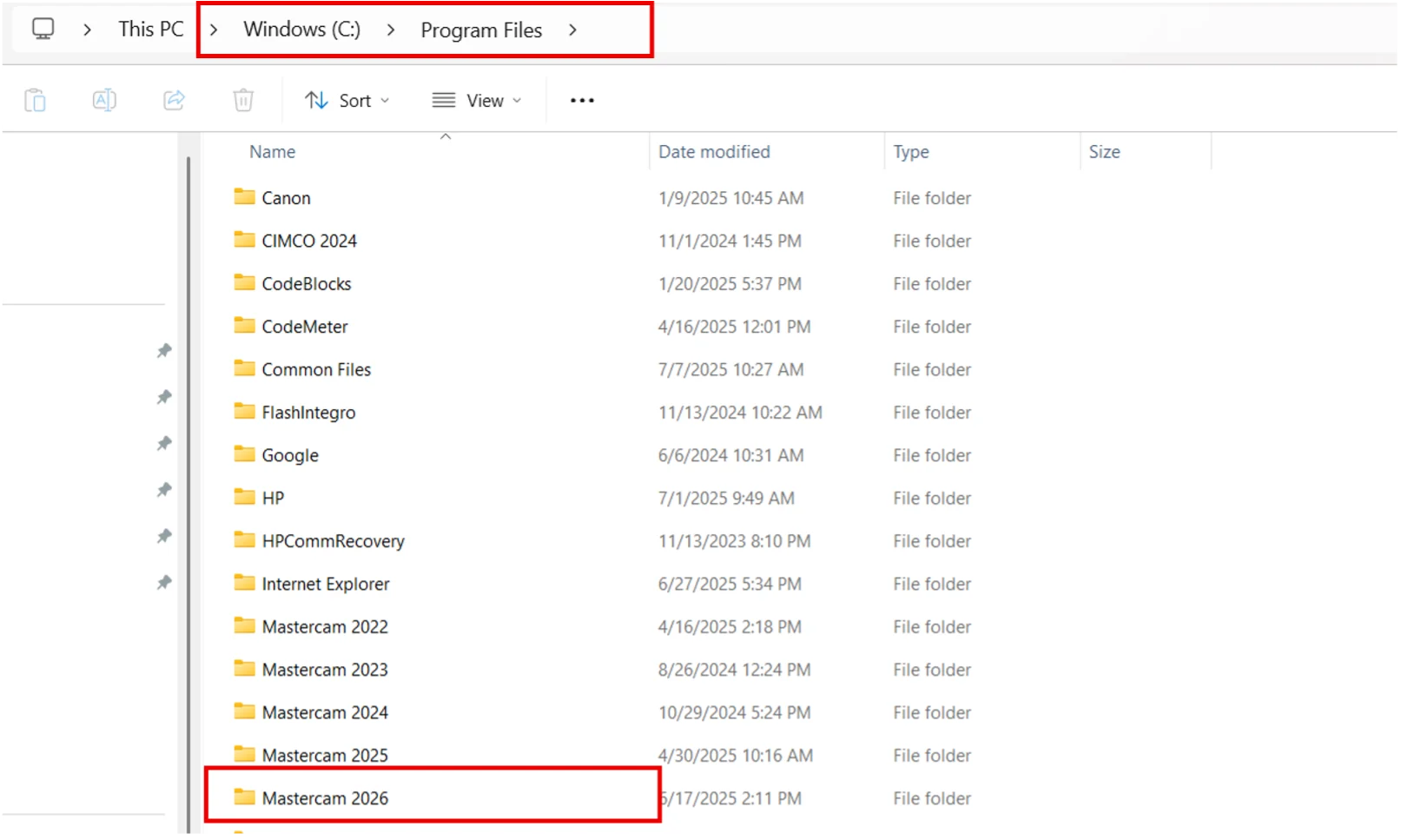Expand chevron after the PC icon
This screenshot has width=1401, height=840.
(x=87, y=30)
